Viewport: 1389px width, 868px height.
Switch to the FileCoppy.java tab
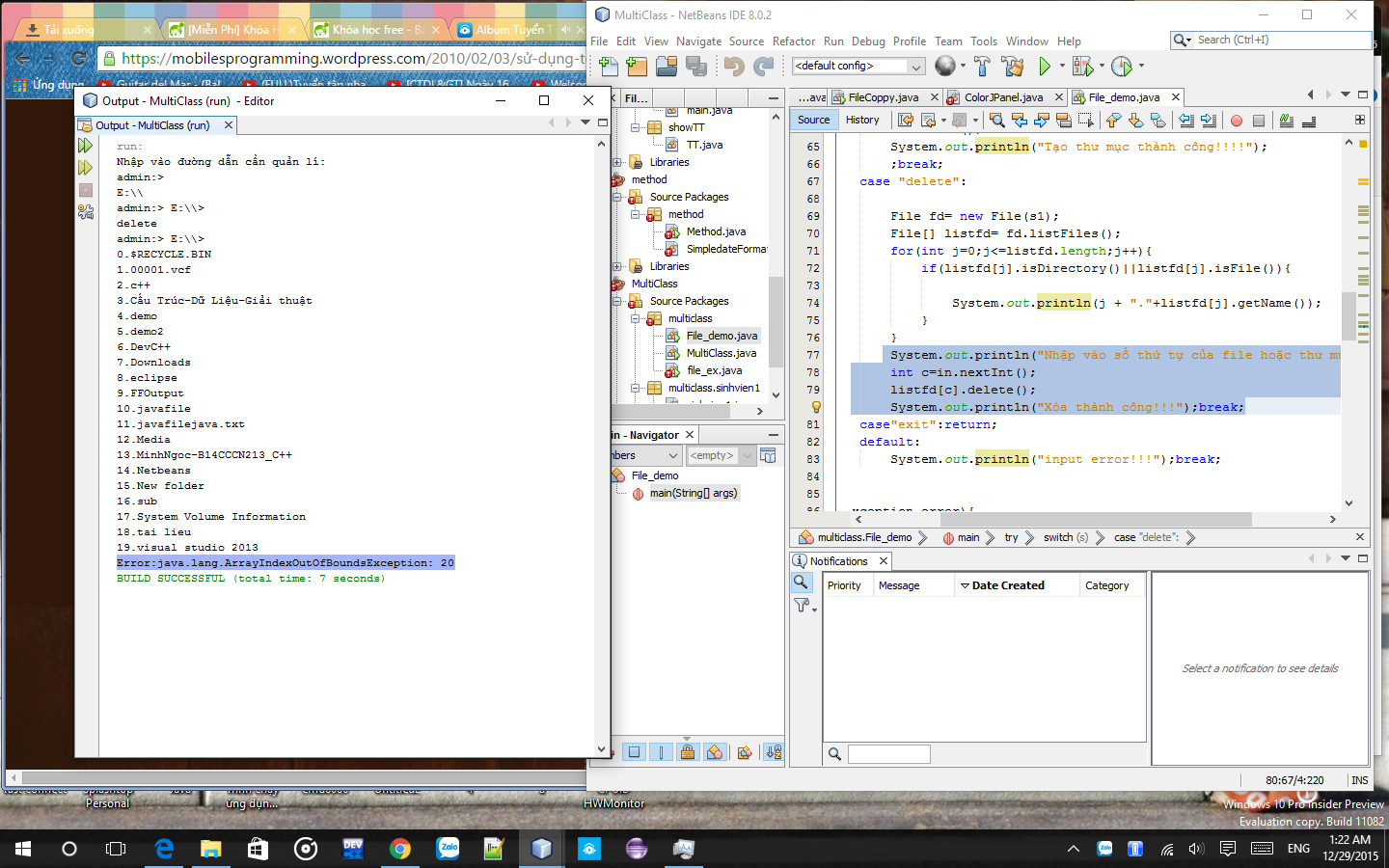(883, 97)
